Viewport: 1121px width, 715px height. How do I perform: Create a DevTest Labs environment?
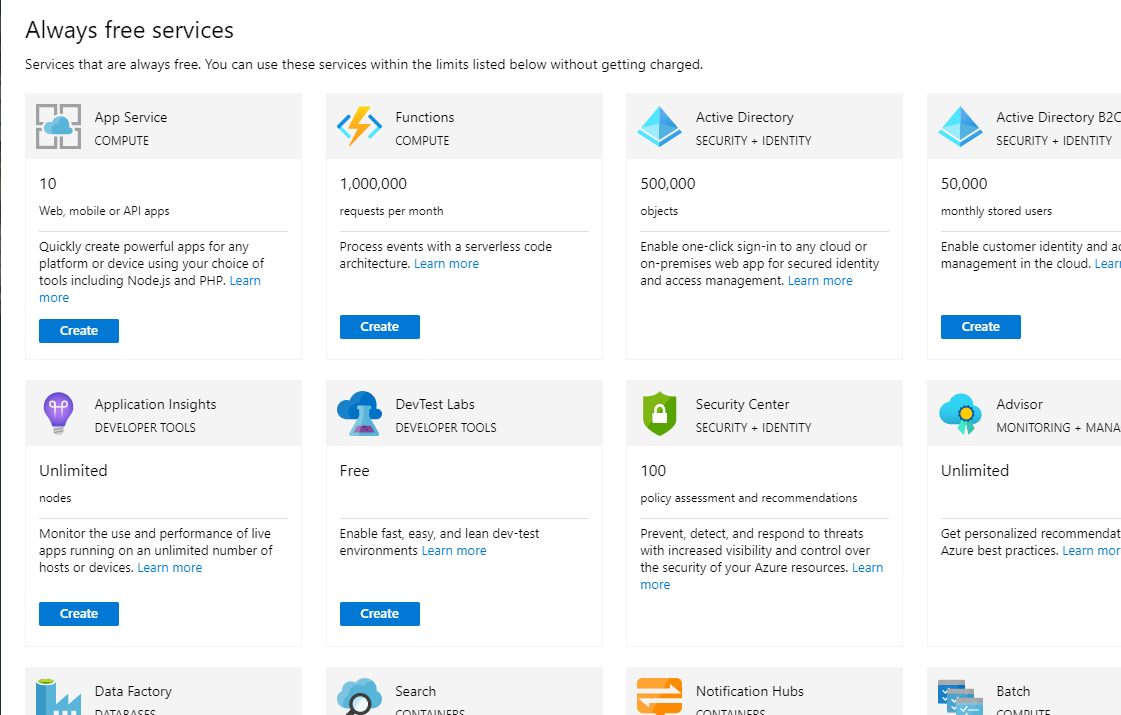(380, 613)
